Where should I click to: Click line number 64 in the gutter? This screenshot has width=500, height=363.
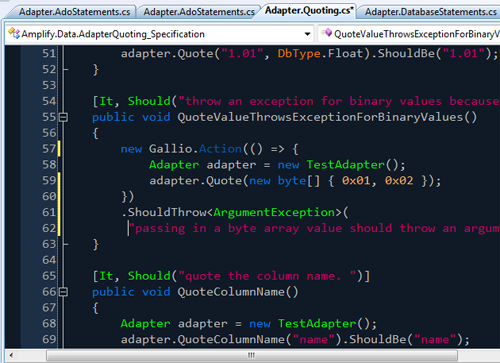click(49, 260)
